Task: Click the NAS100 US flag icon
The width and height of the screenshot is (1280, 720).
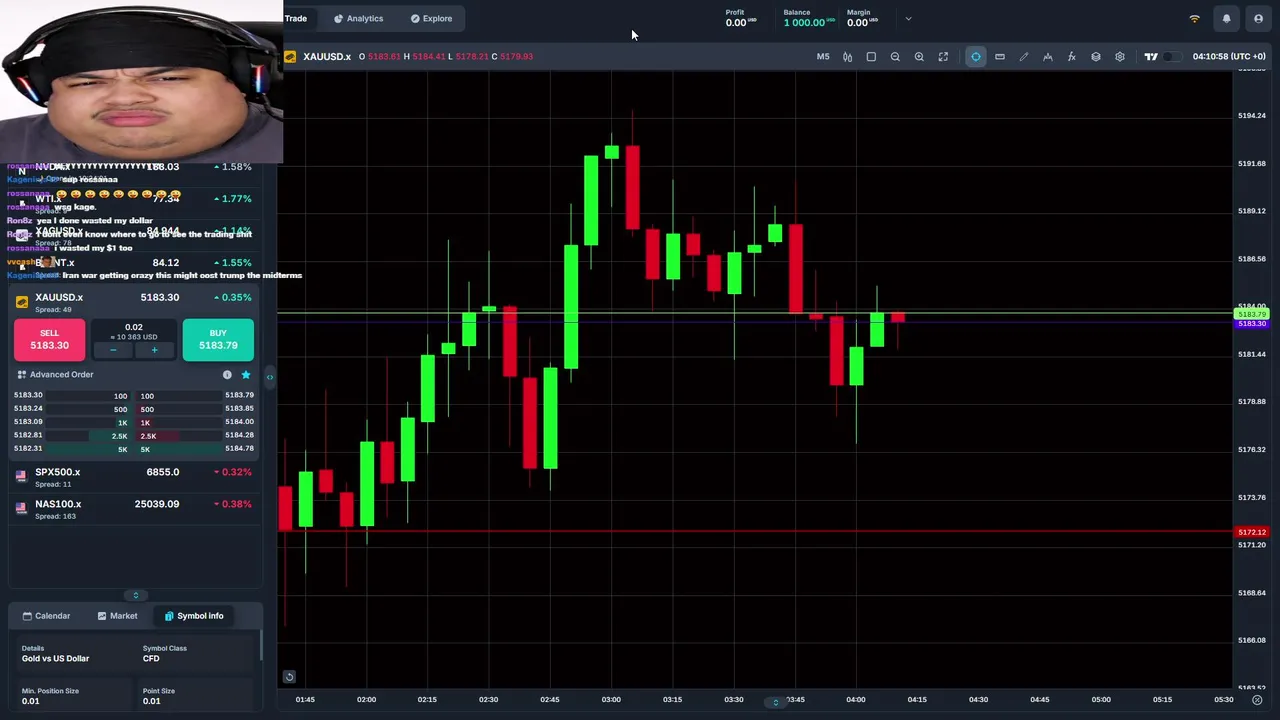Action: (x=21, y=508)
